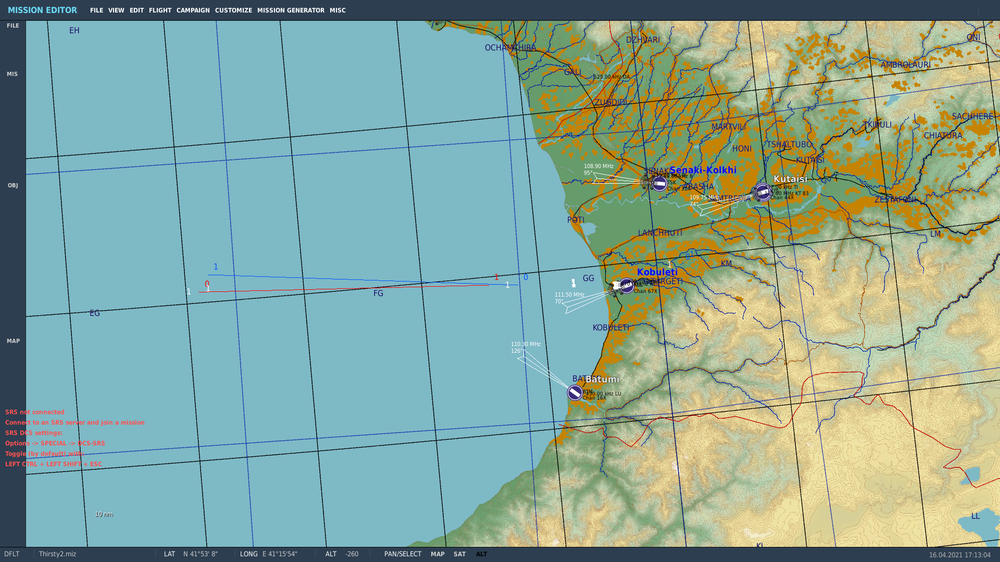Select the MAP section in left sidebar
This screenshot has height=562, width=1000.
(x=13, y=341)
